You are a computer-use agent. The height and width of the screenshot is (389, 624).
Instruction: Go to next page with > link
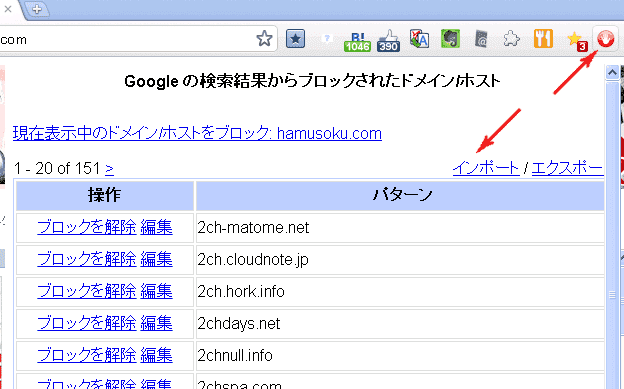tap(109, 169)
